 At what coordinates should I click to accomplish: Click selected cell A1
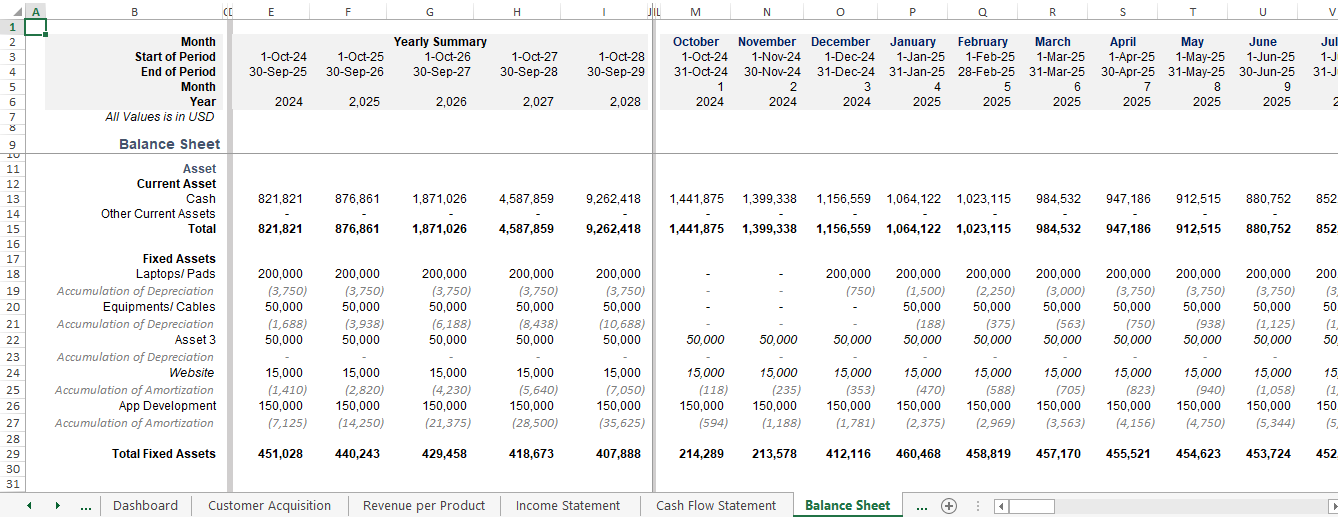[34, 27]
